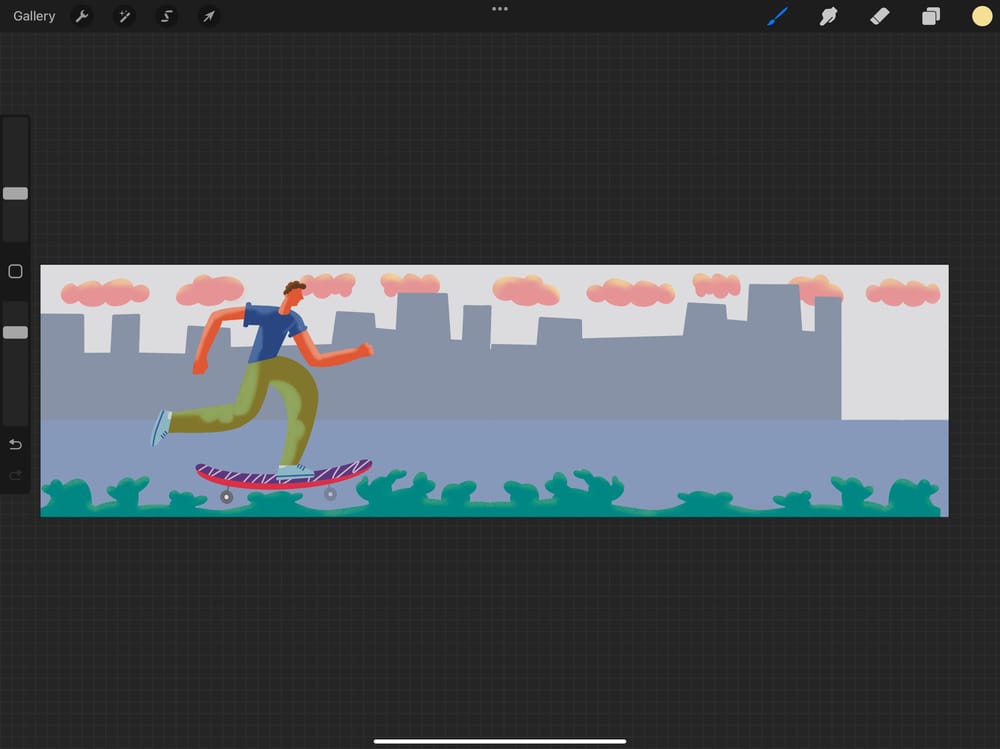Redo the last undone action
Screen dimensions: 1000x749
(15, 475)
